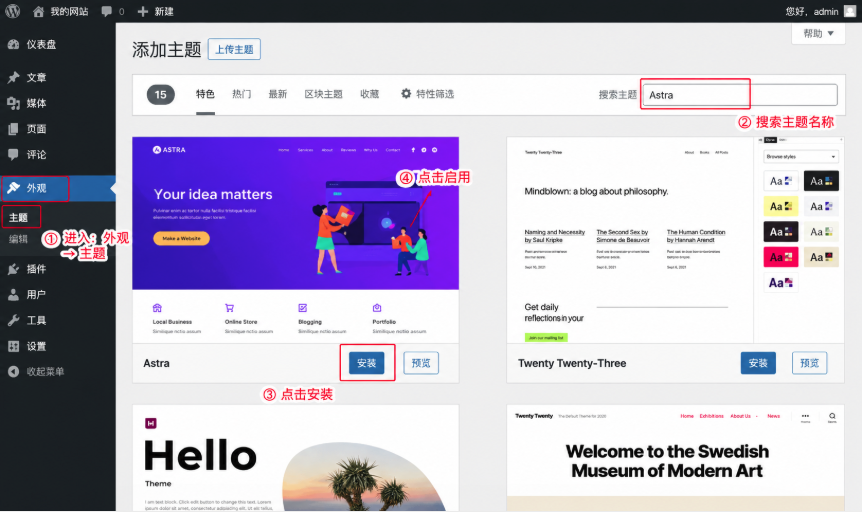This screenshot has height=512, width=862.
Task: Open the Twenty Twenty-Three theme thumbnail
Action: pos(675,240)
